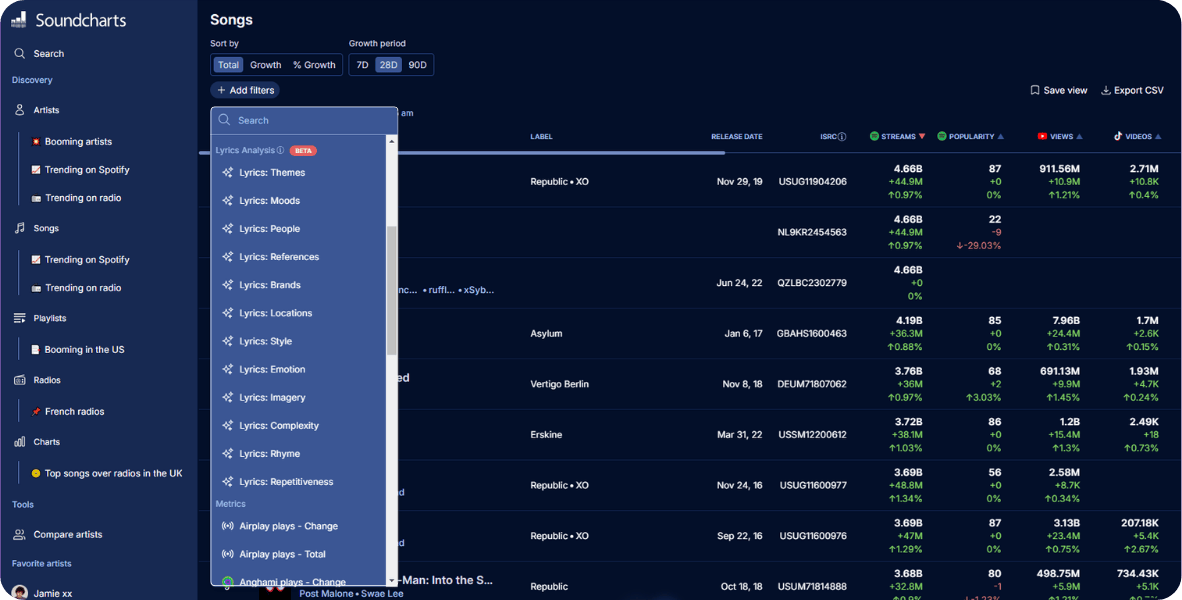Click the Charts bar-graph icon in sidebar
The width and height of the screenshot is (1182, 600).
pos(19,441)
